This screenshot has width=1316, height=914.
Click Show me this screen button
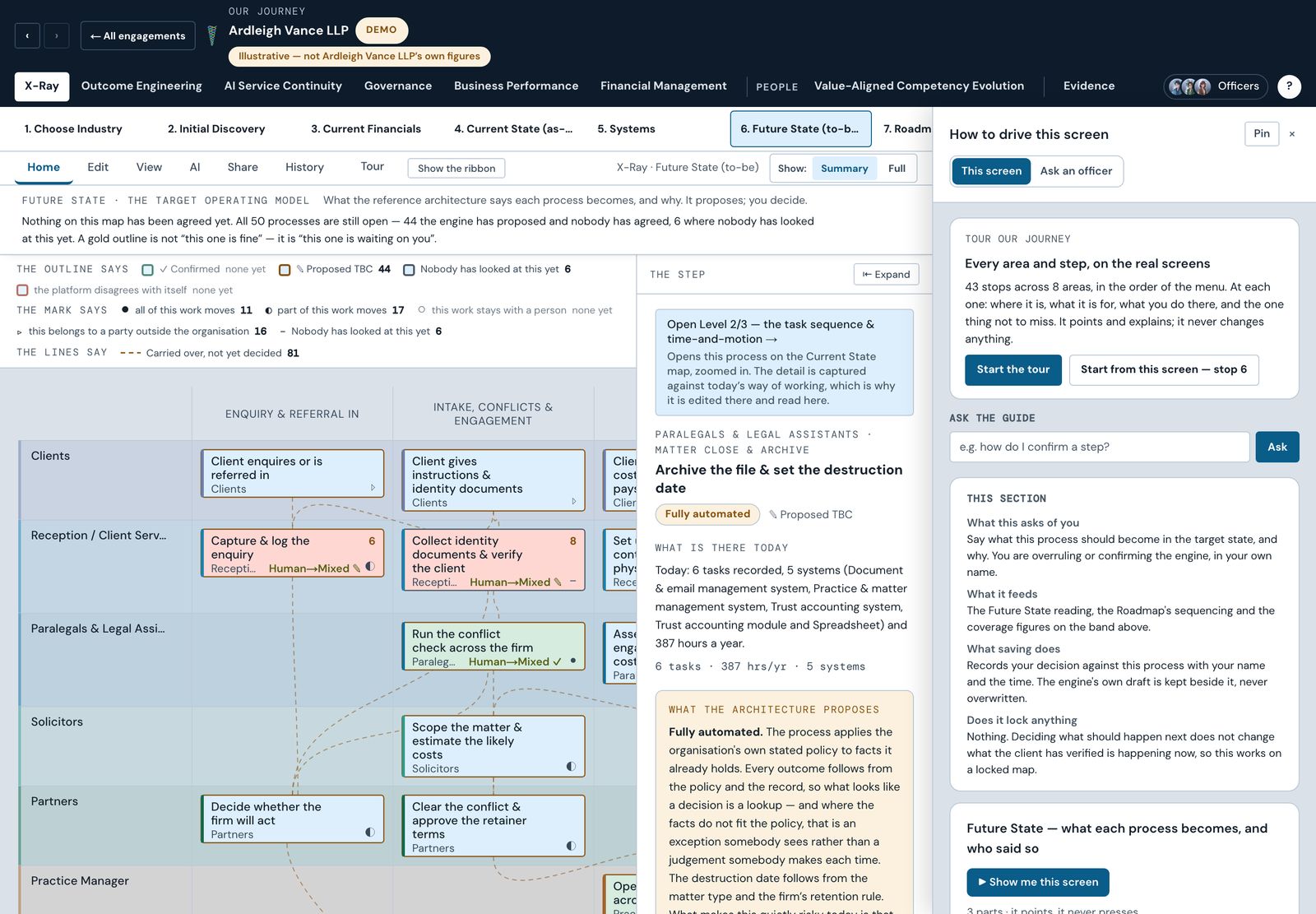[1038, 882]
